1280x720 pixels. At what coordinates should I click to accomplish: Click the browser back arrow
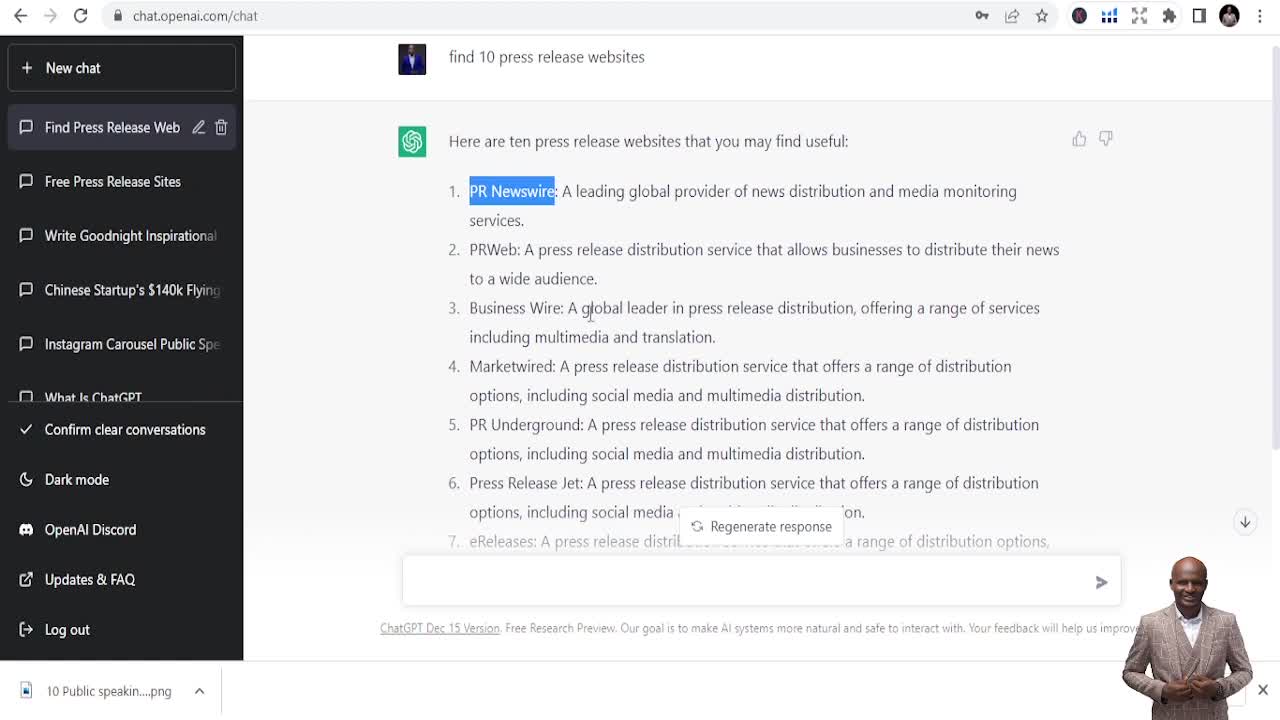click(x=21, y=16)
